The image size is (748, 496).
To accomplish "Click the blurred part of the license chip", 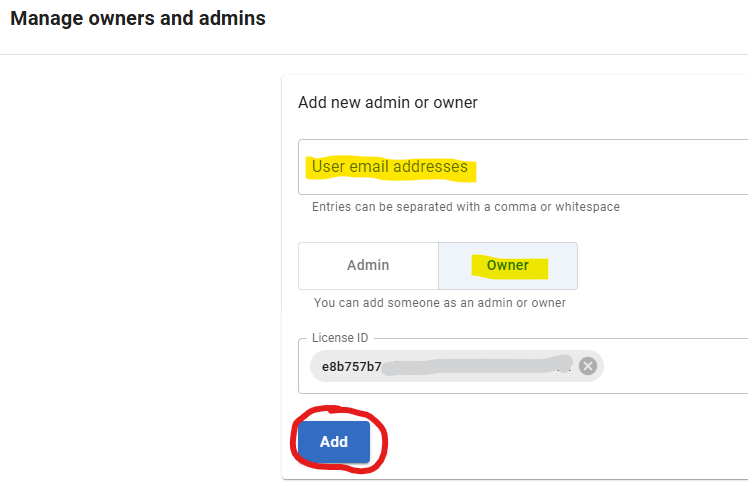I will [x=477, y=366].
